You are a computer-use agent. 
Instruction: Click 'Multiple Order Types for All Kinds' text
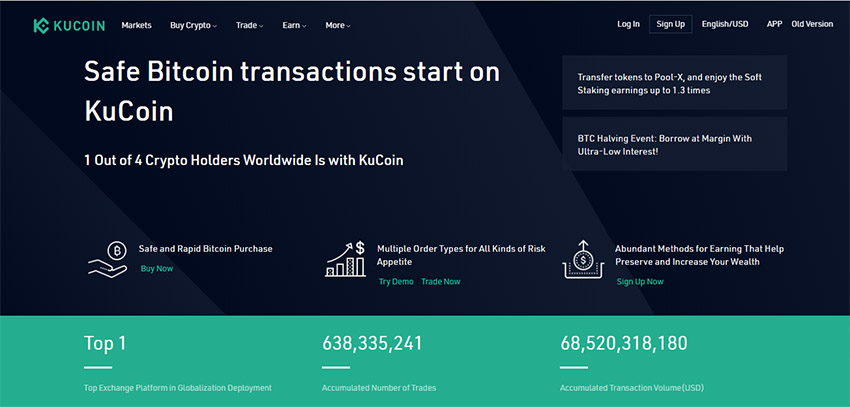[x=461, y=255]
